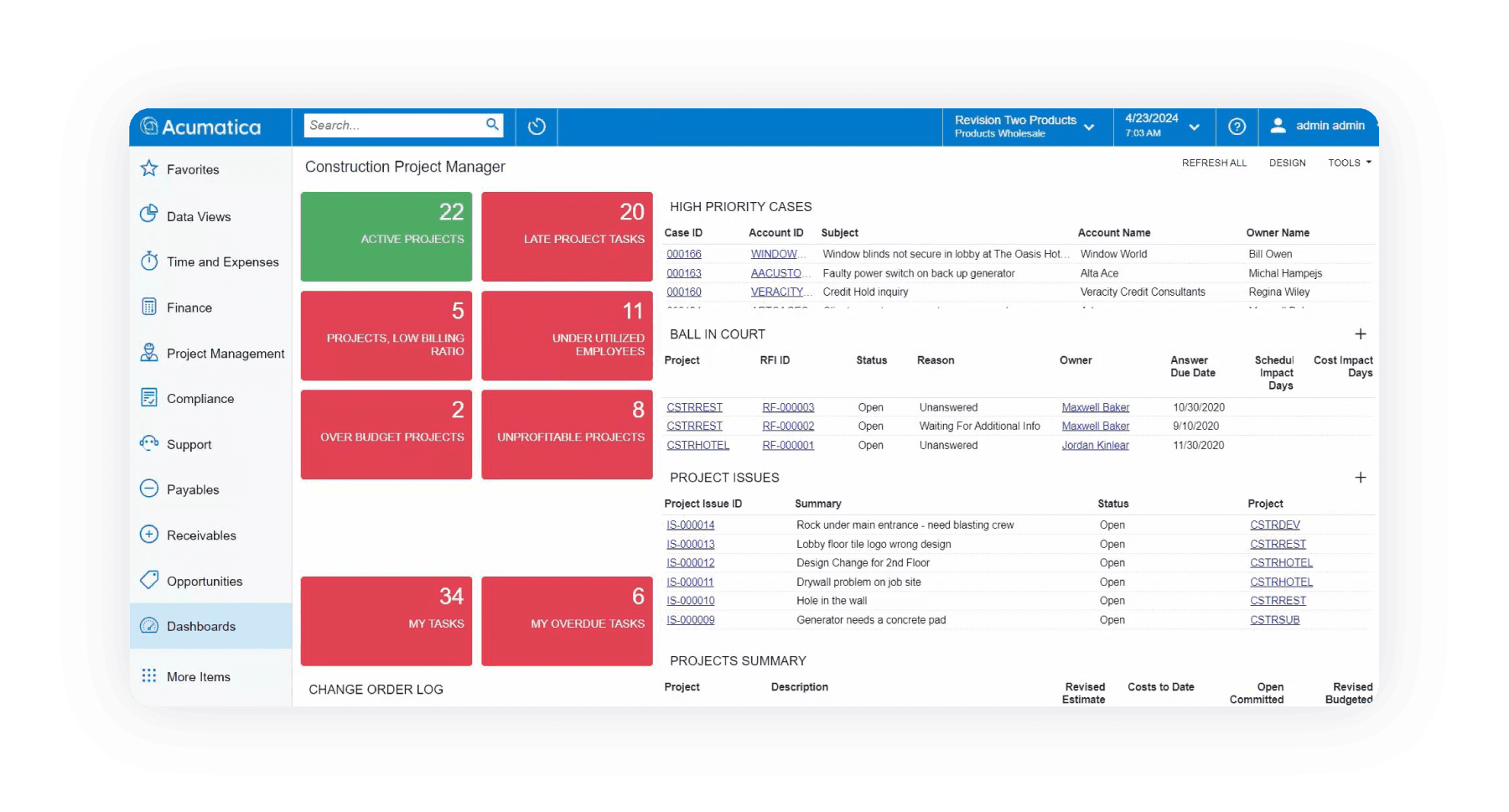Screen dimensions: 1509x812
Task: Open the Active Projects tile
Action: [386, 237]
